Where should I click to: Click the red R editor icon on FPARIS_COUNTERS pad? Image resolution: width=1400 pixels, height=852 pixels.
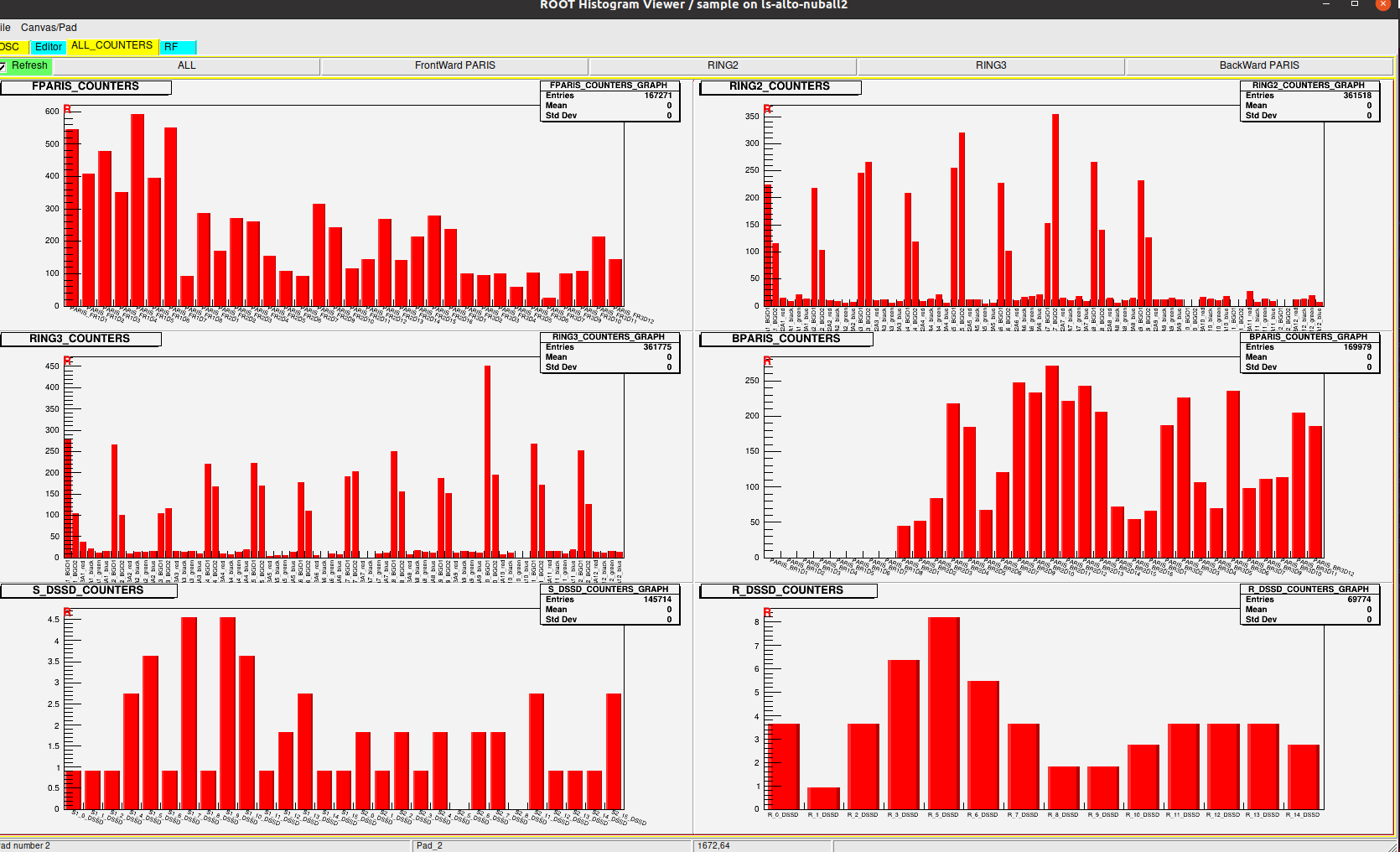[68, 109]
